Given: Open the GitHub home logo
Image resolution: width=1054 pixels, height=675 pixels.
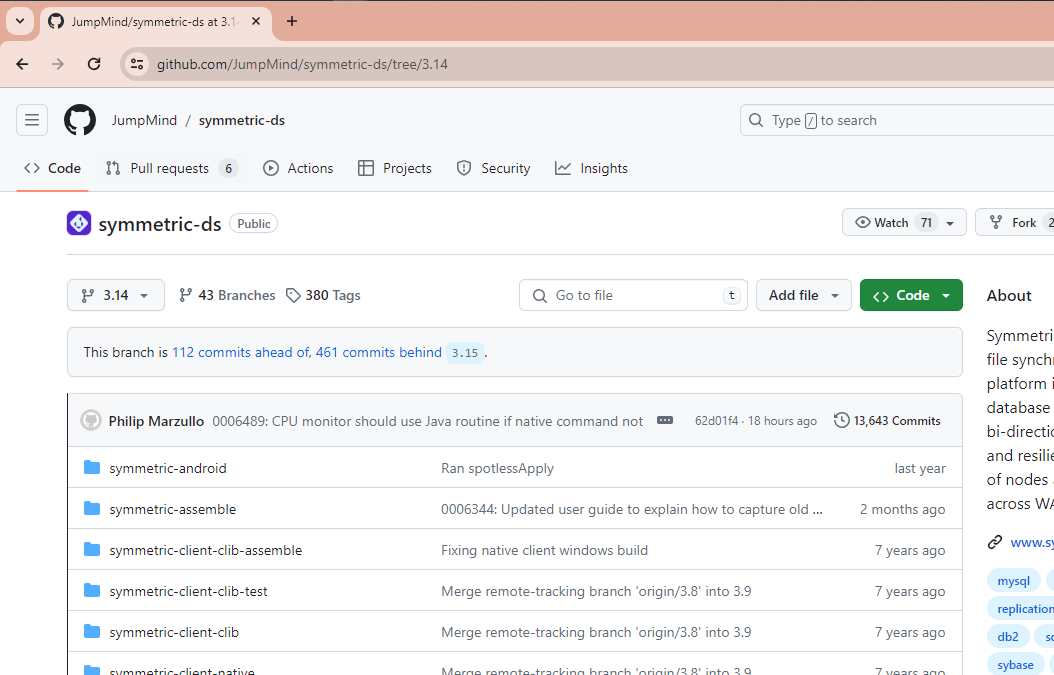Looking at the screenshot, I should pos(80,120).
